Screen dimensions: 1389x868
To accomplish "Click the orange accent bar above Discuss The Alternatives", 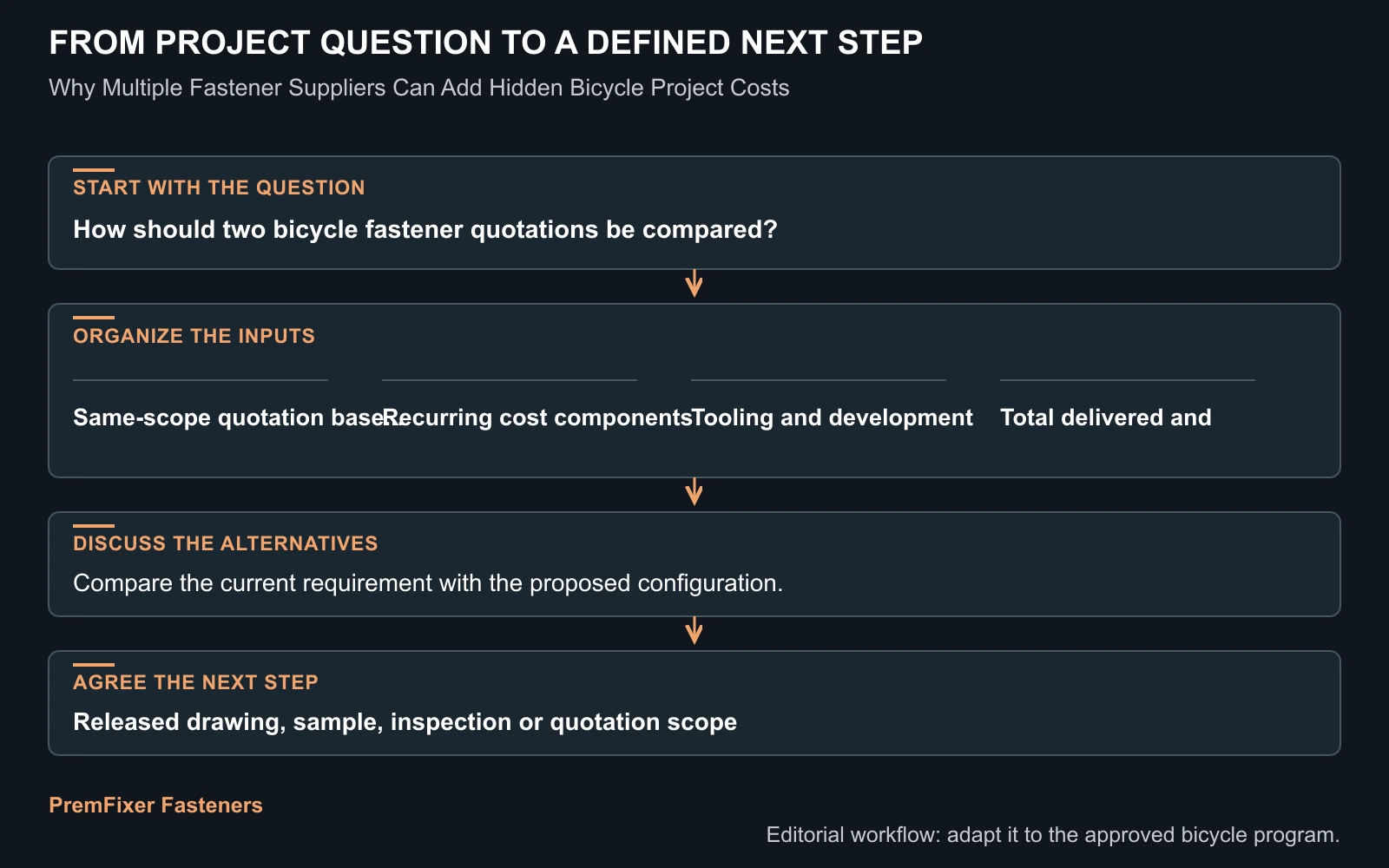I will (x=94, y=526).
